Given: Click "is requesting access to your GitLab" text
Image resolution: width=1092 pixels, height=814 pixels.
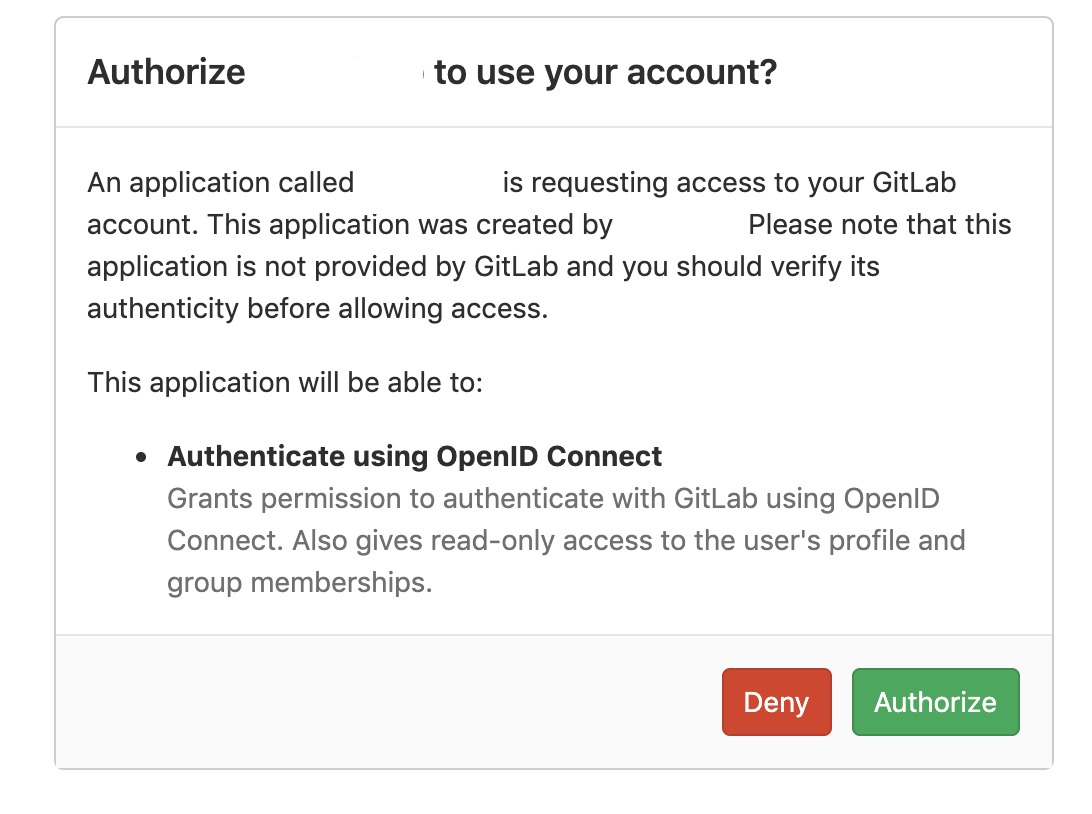Looking at the screenshot, I should (x=729, y=183).
